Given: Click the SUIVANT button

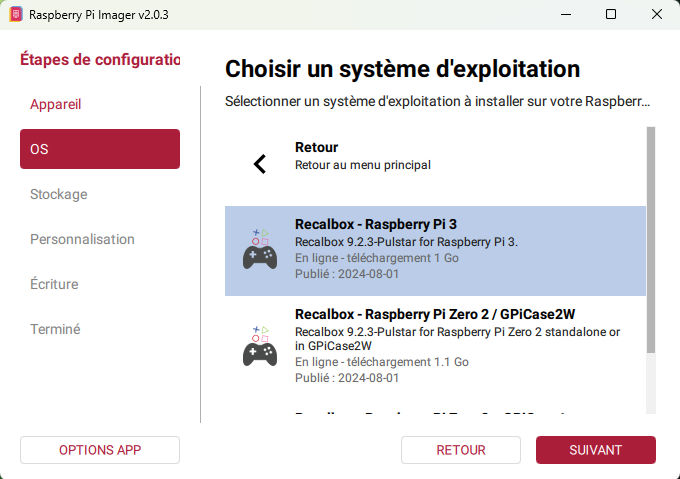Looking at the screenshot, I should tap(595, 450).
